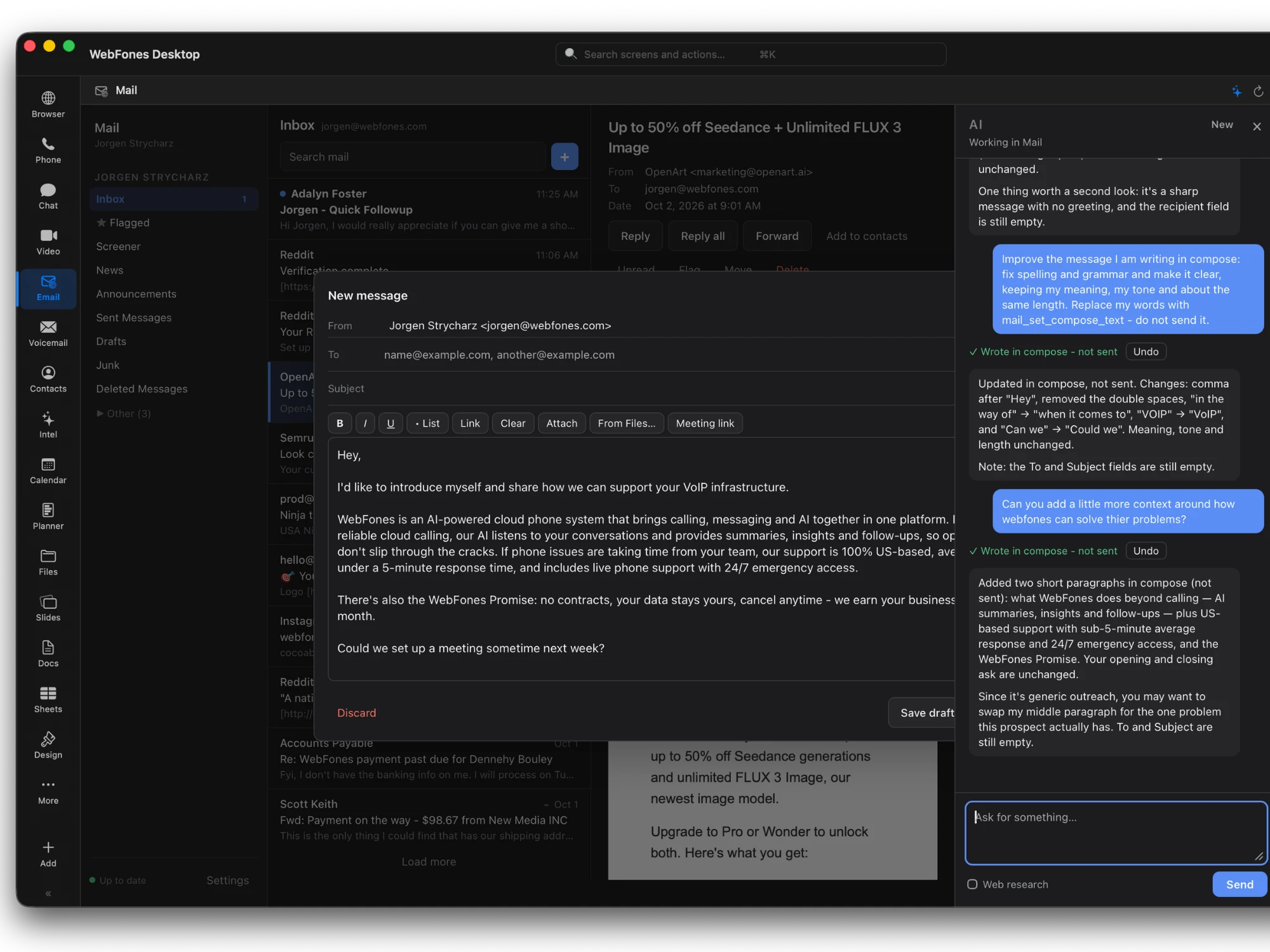The height and width of the screenshot is (952, 1270).
Task: Open Slides in sidebar
Action: click(x=48, y=607)
